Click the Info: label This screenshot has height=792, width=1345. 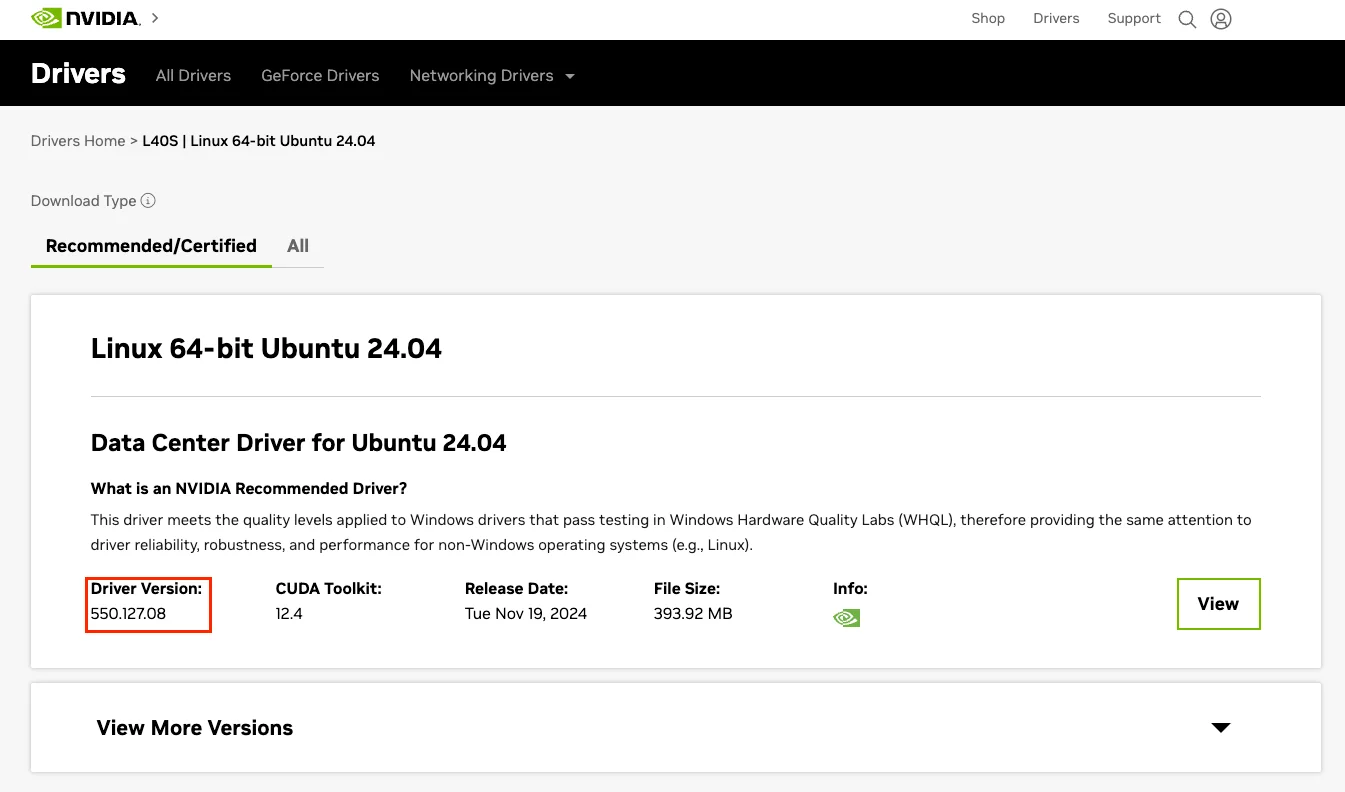(x=850, y=589)
